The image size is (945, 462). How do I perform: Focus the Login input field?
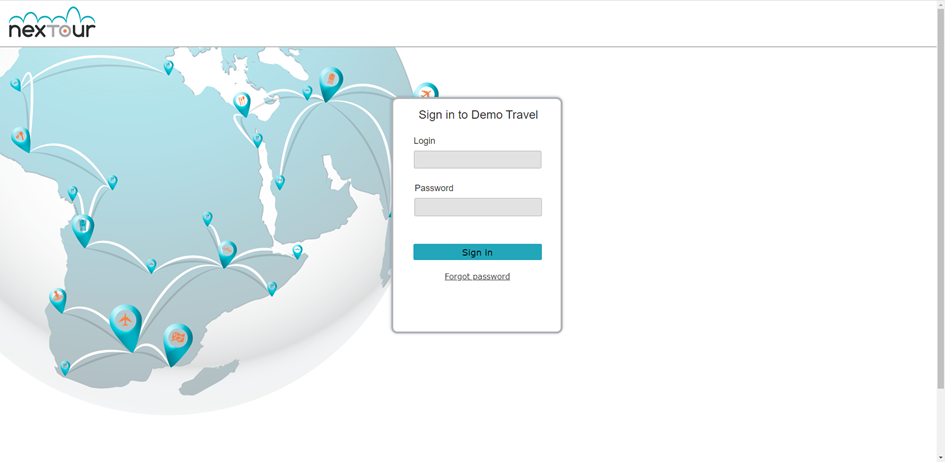coord(477,160)
